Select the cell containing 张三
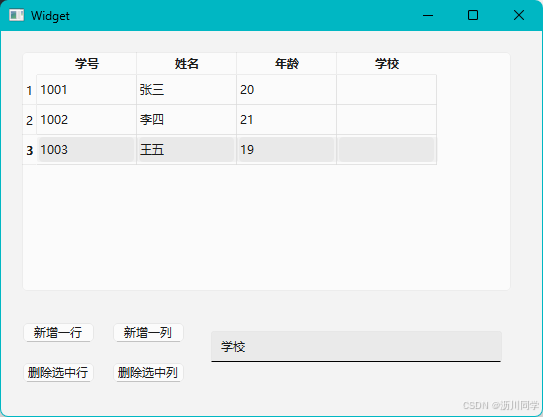Screen dimensions: 543x417 click(187, 90)
